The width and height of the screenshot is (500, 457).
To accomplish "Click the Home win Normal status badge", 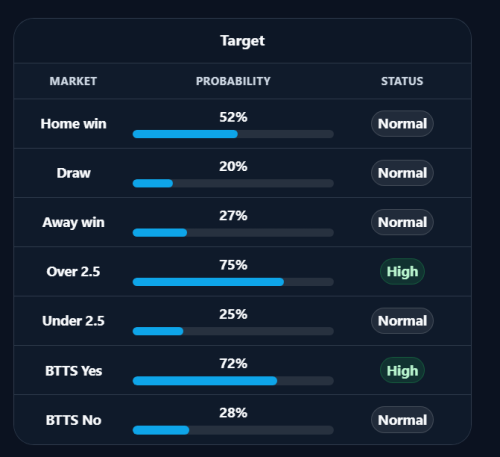I will point(402,124).
